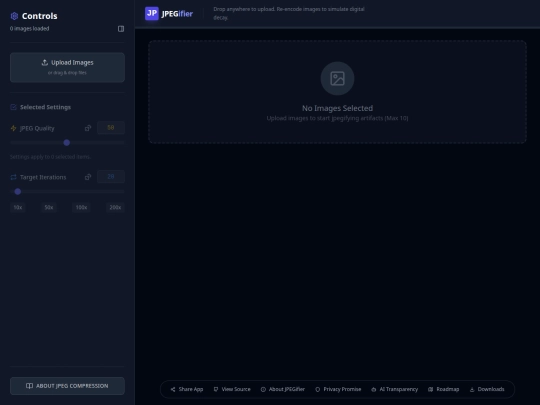Viewport: 540px width, 405px height.
Task: Click the Settings apply to 0 selected items text
Action: [x=50, y=157]
